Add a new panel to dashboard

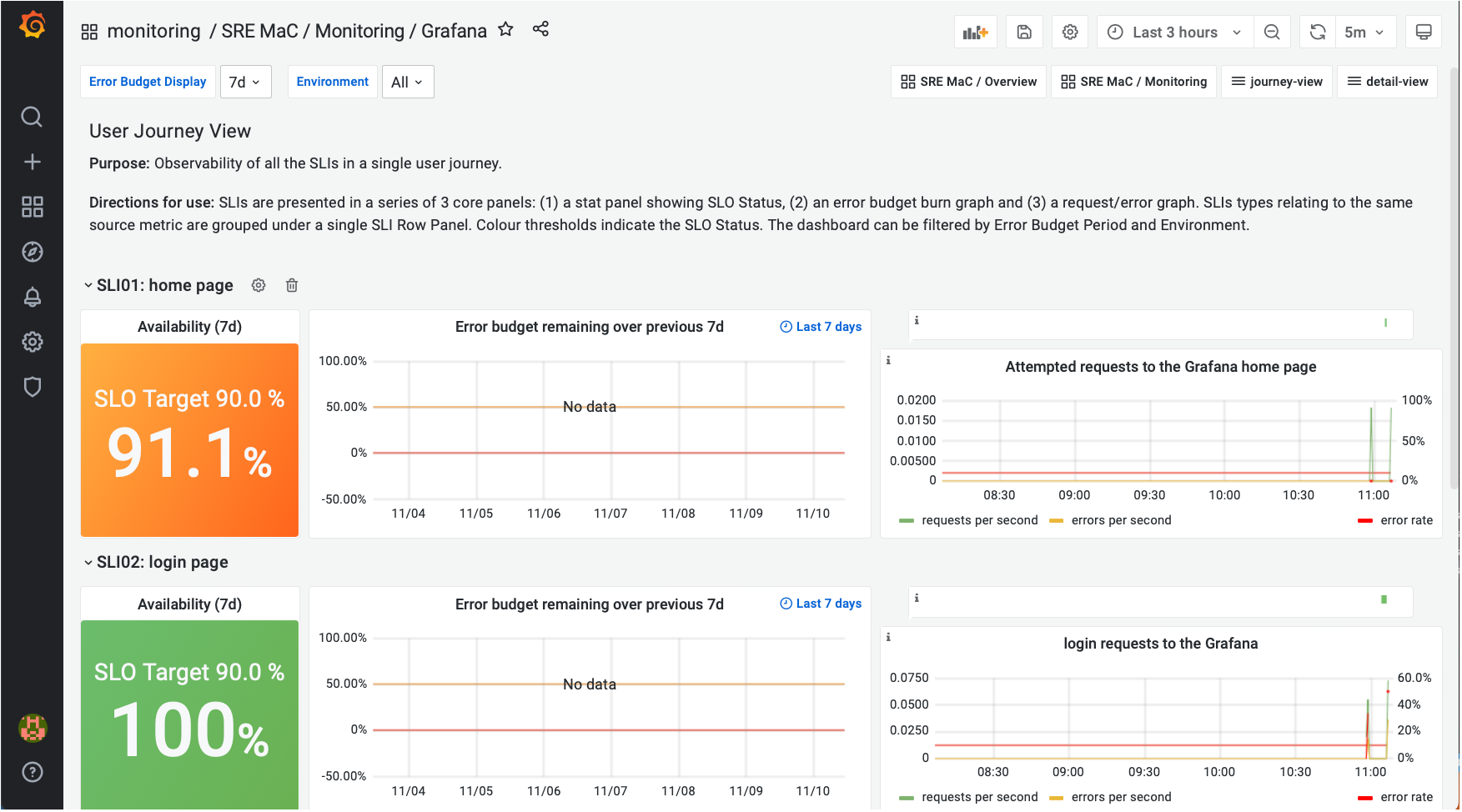tap(975, 33)
